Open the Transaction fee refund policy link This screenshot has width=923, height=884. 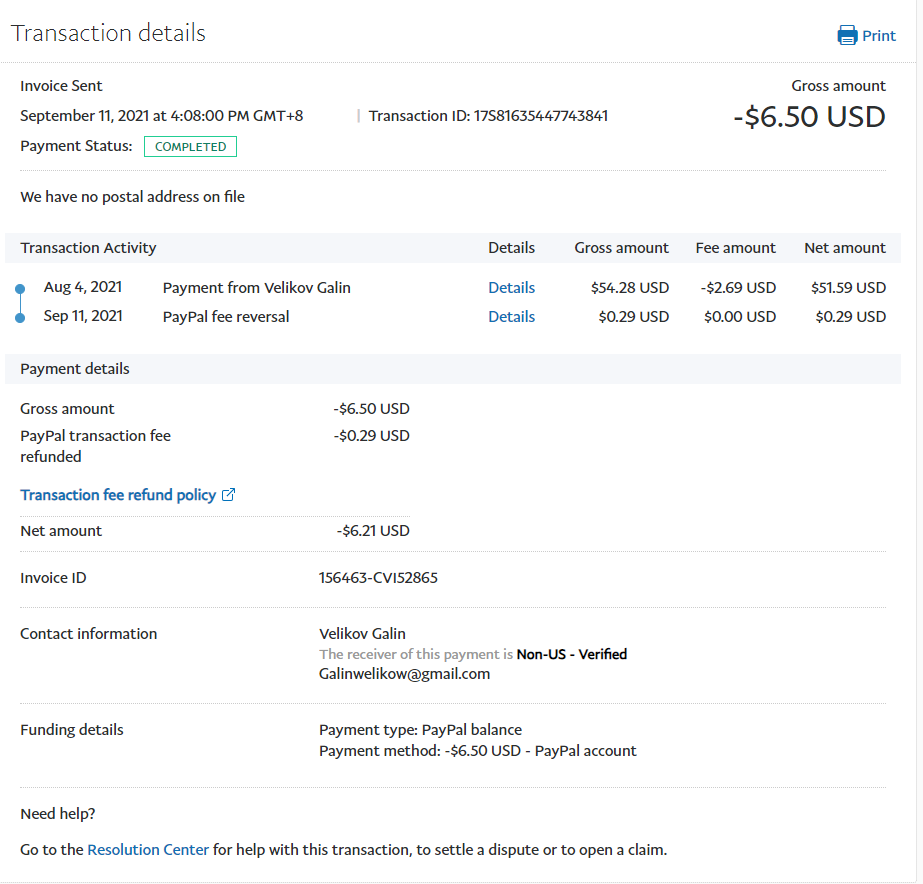point(118,495)
